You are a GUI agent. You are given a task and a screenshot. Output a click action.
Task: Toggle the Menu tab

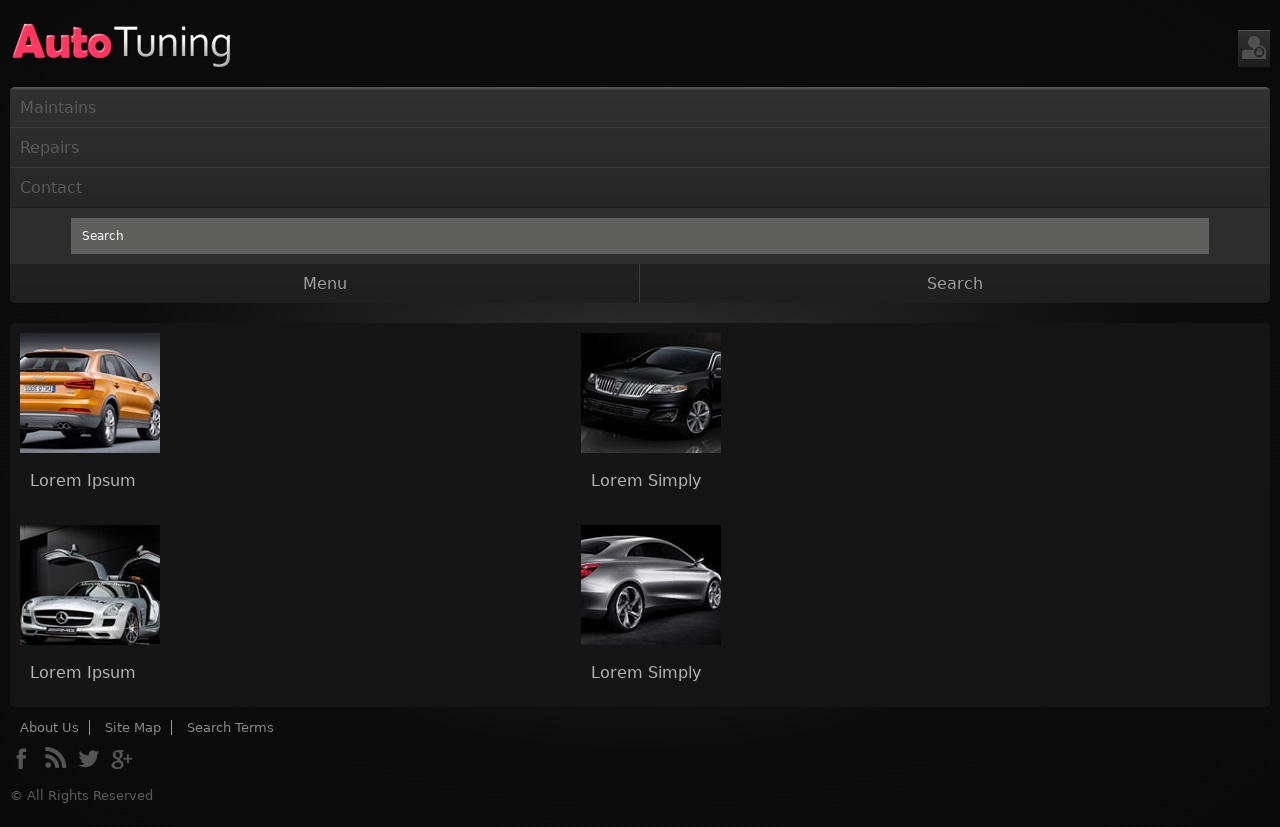(x=325, y=284)
